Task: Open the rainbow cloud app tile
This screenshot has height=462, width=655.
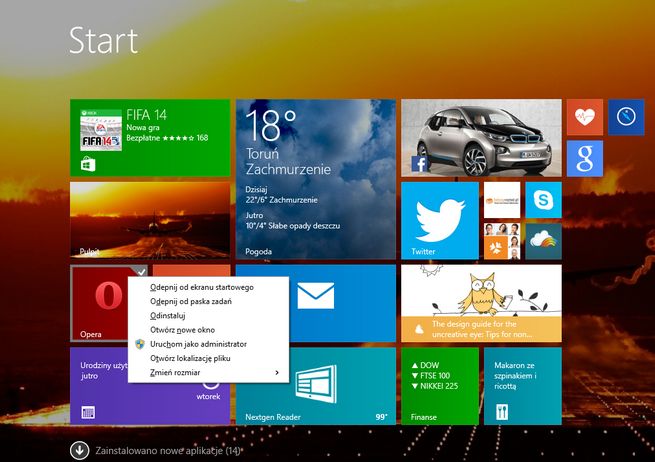Action: [543, 241]
